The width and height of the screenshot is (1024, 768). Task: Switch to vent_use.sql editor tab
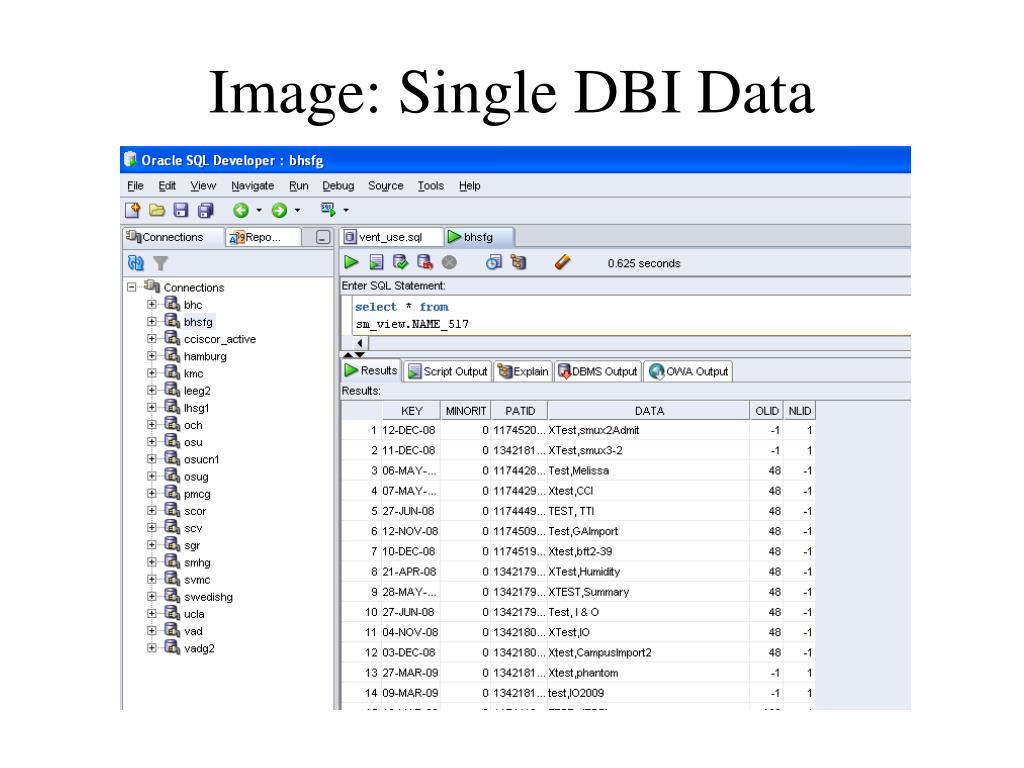[x=391, y=237]
